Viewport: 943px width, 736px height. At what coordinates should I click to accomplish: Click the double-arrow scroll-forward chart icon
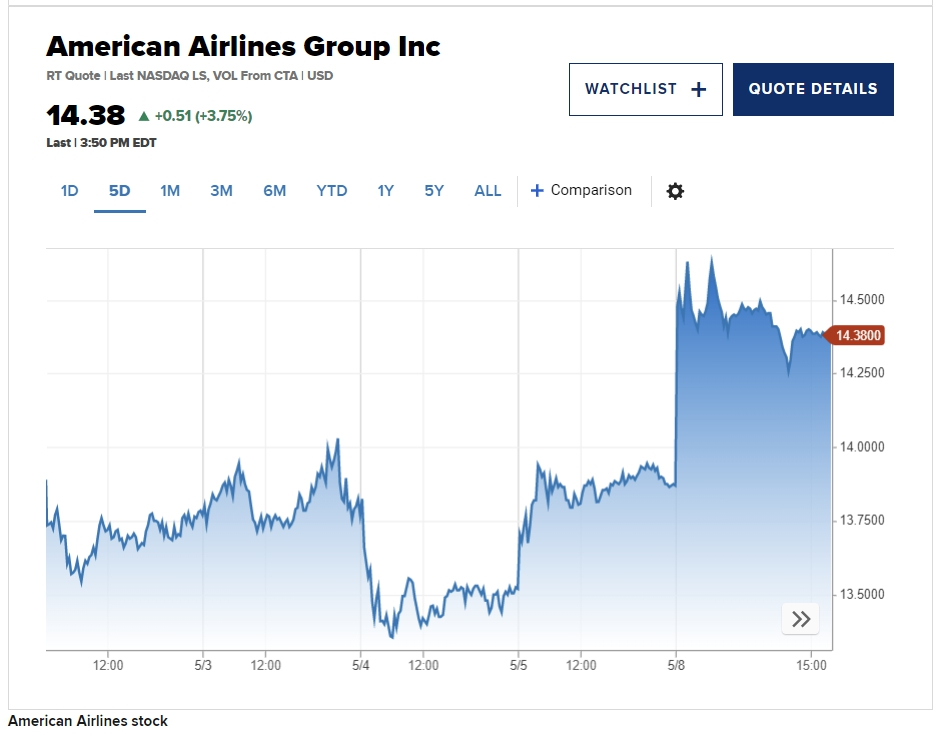point(800,619)
